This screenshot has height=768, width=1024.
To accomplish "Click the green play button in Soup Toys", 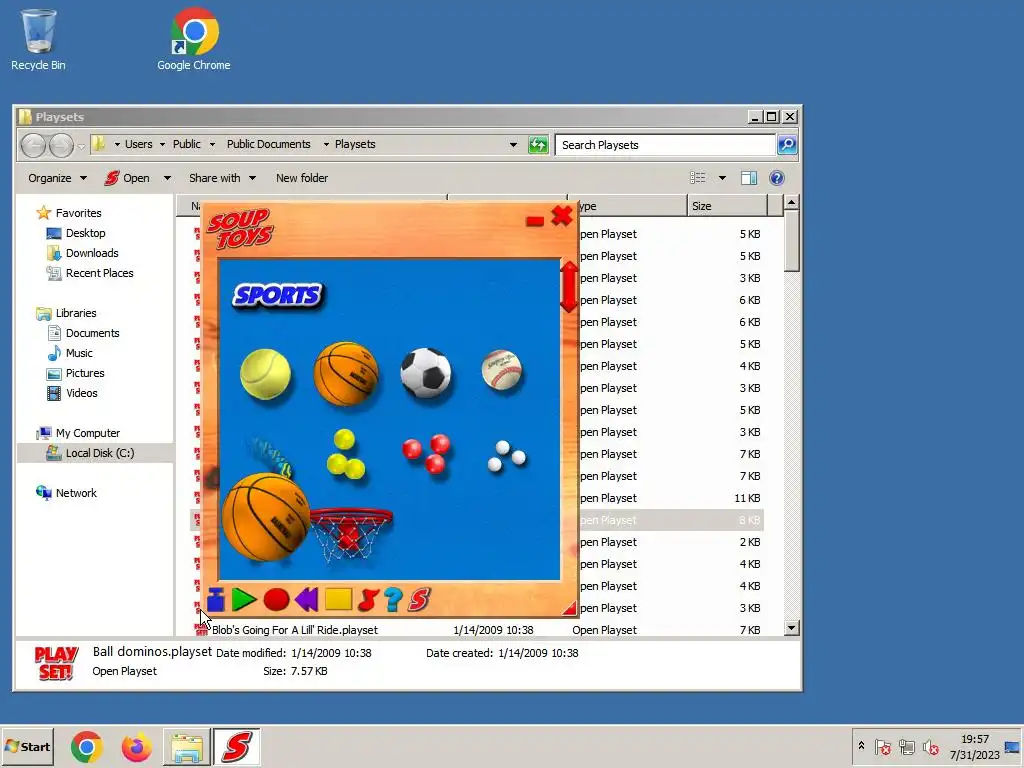I will [x=244, y=600].
